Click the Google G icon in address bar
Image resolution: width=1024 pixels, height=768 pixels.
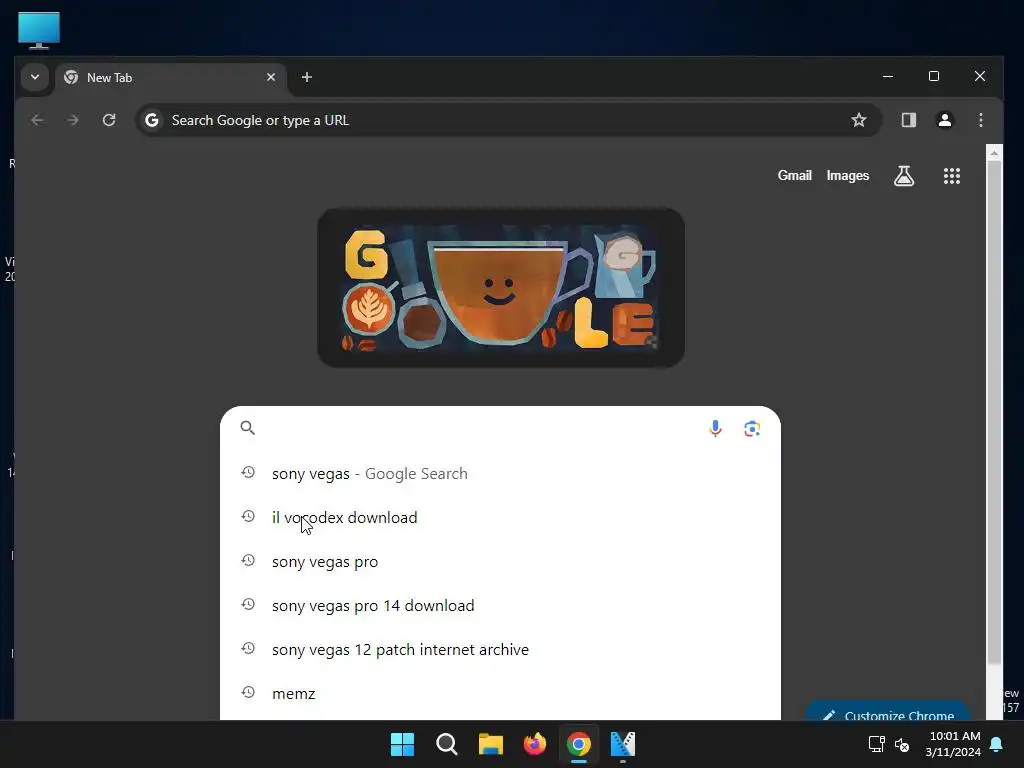152,120
